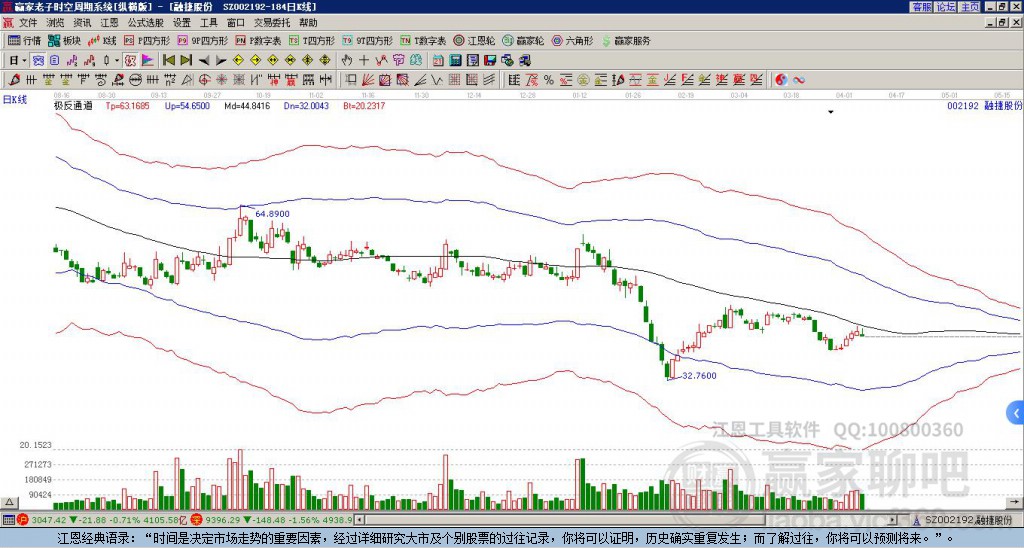Image resolution: width=1024 pixels, height=548 pixels.
Task: Toggle the 权 adjustment button
Action: (x=130, y=60)
